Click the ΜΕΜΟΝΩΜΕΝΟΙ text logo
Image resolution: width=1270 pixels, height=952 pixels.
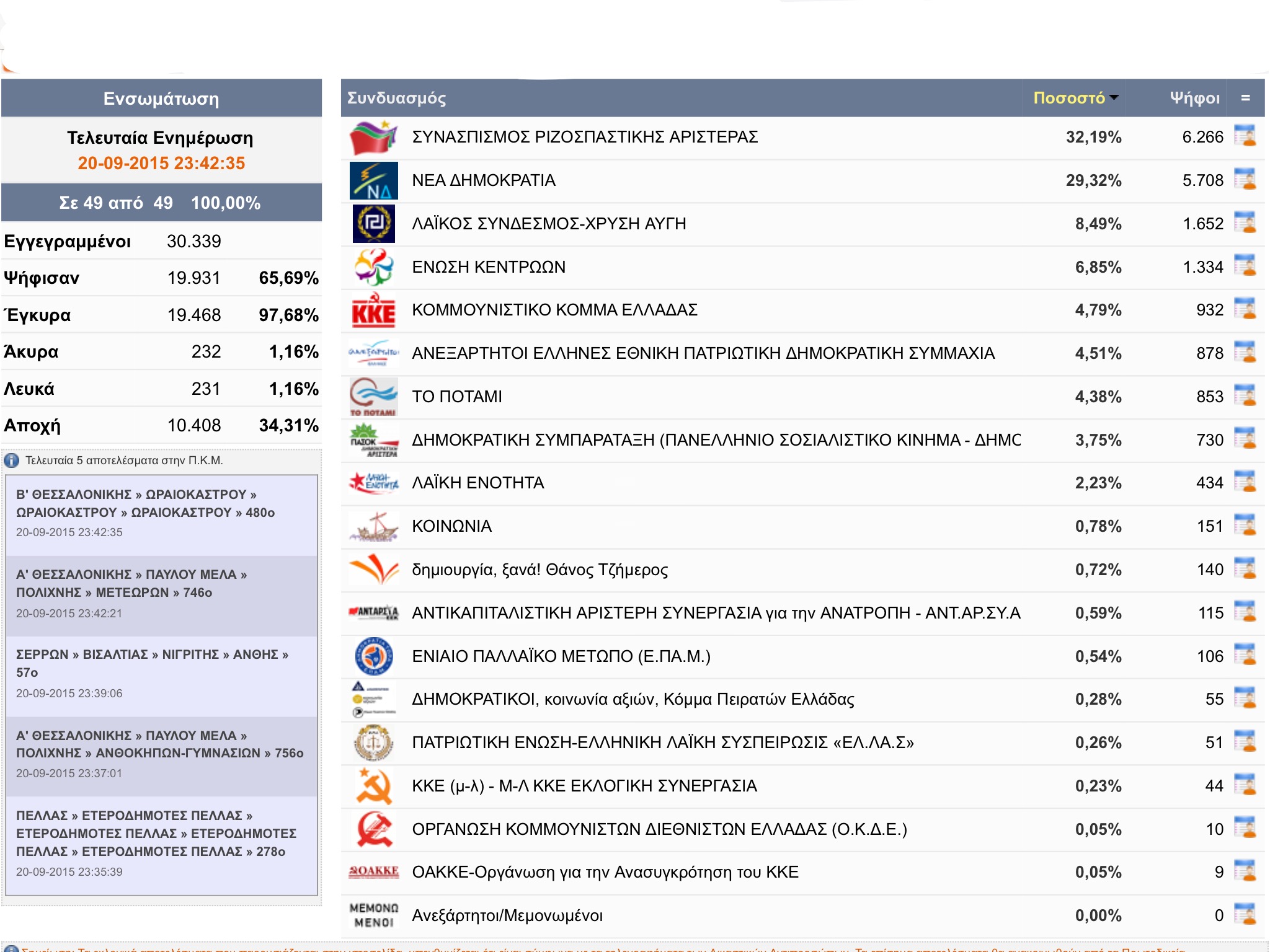373,915
